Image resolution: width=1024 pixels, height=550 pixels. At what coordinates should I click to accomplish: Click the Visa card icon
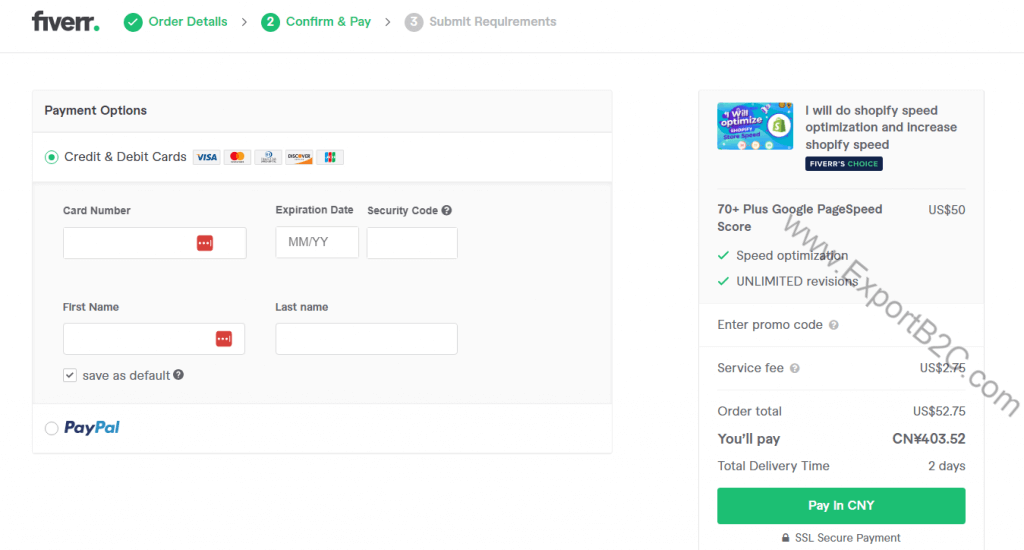(x=206, y=157)
